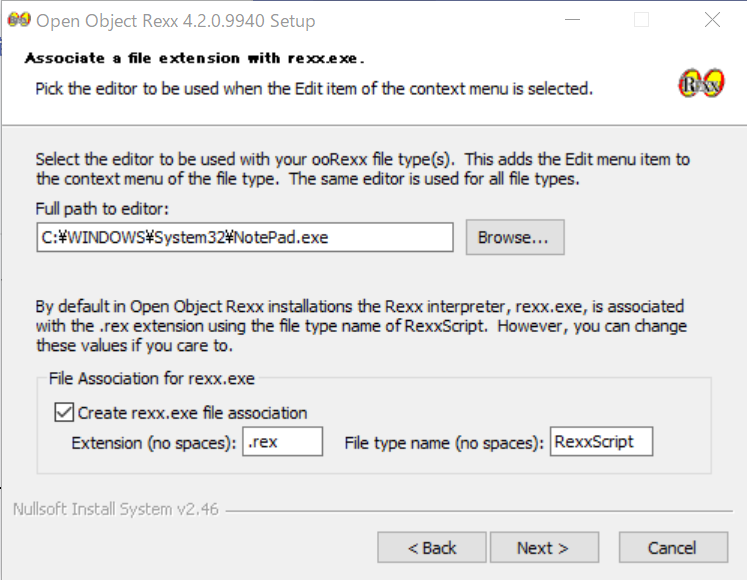Uncheck Create rexx.exe file association checkbox
747x580 pixels.
point(64,412)
